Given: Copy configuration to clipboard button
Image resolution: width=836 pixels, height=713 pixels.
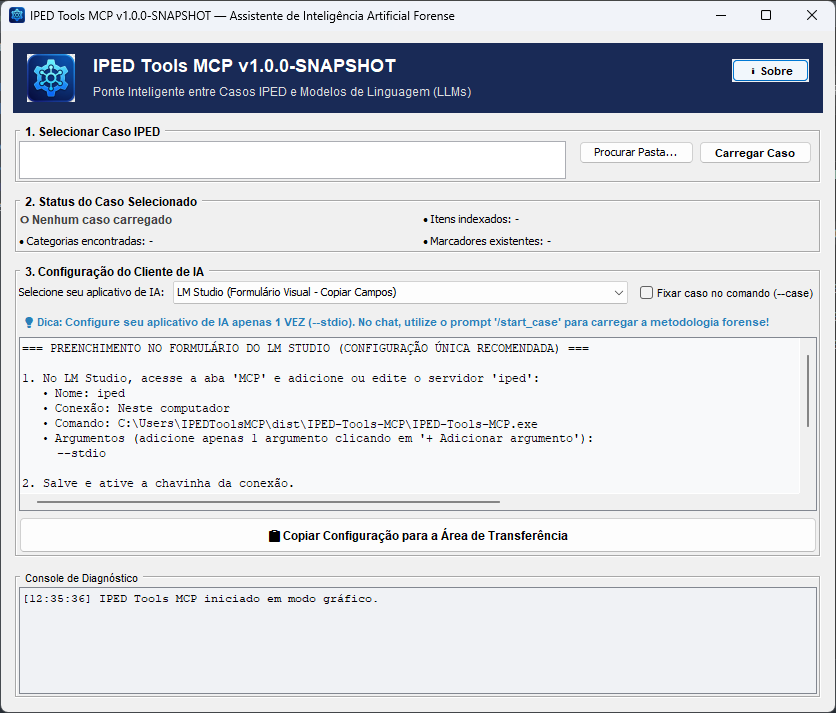Looking at the screenshot, I should pyautogui.click(x=417, y=535).
